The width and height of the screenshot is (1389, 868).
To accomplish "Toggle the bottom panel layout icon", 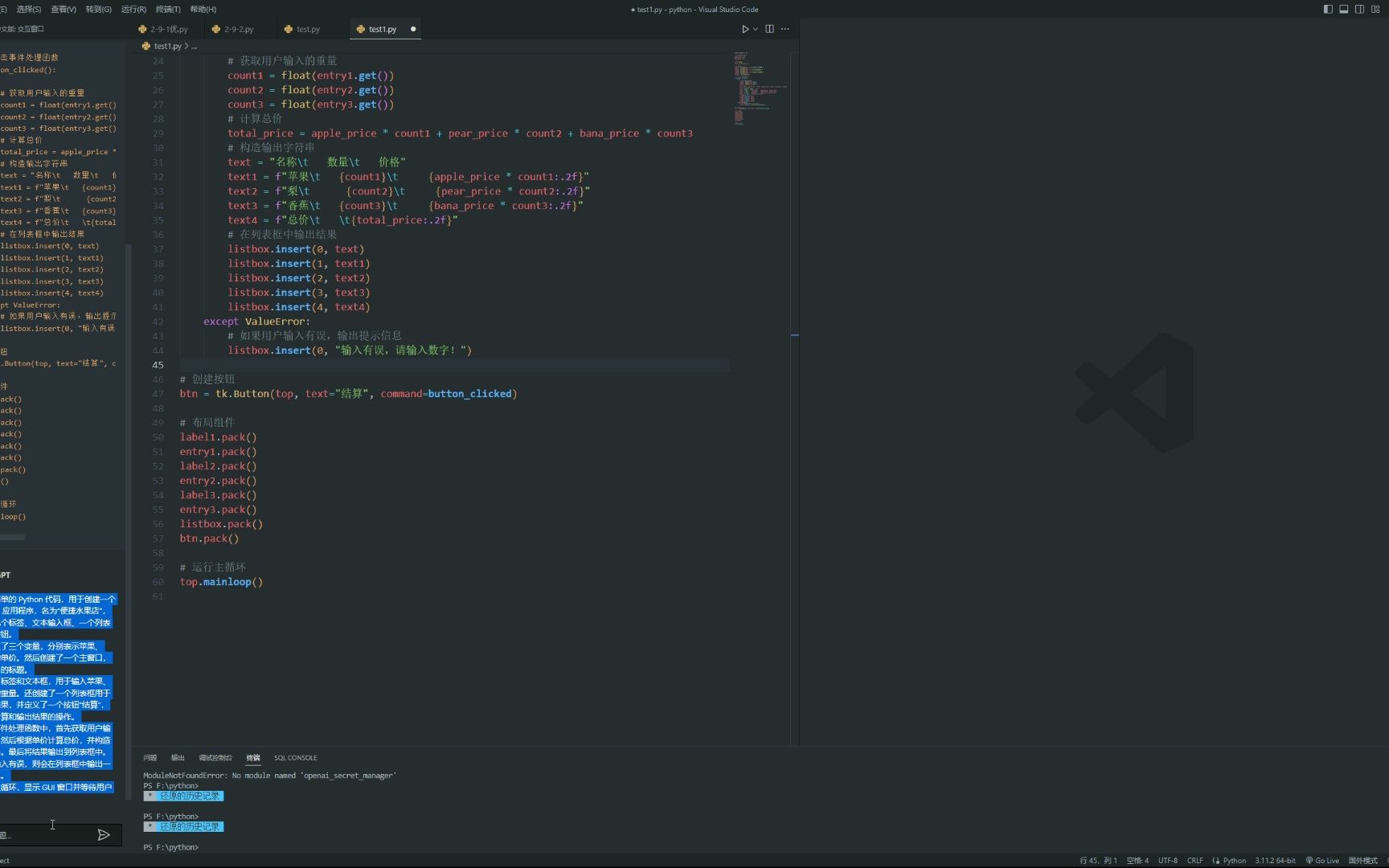I will point(1344,9).
